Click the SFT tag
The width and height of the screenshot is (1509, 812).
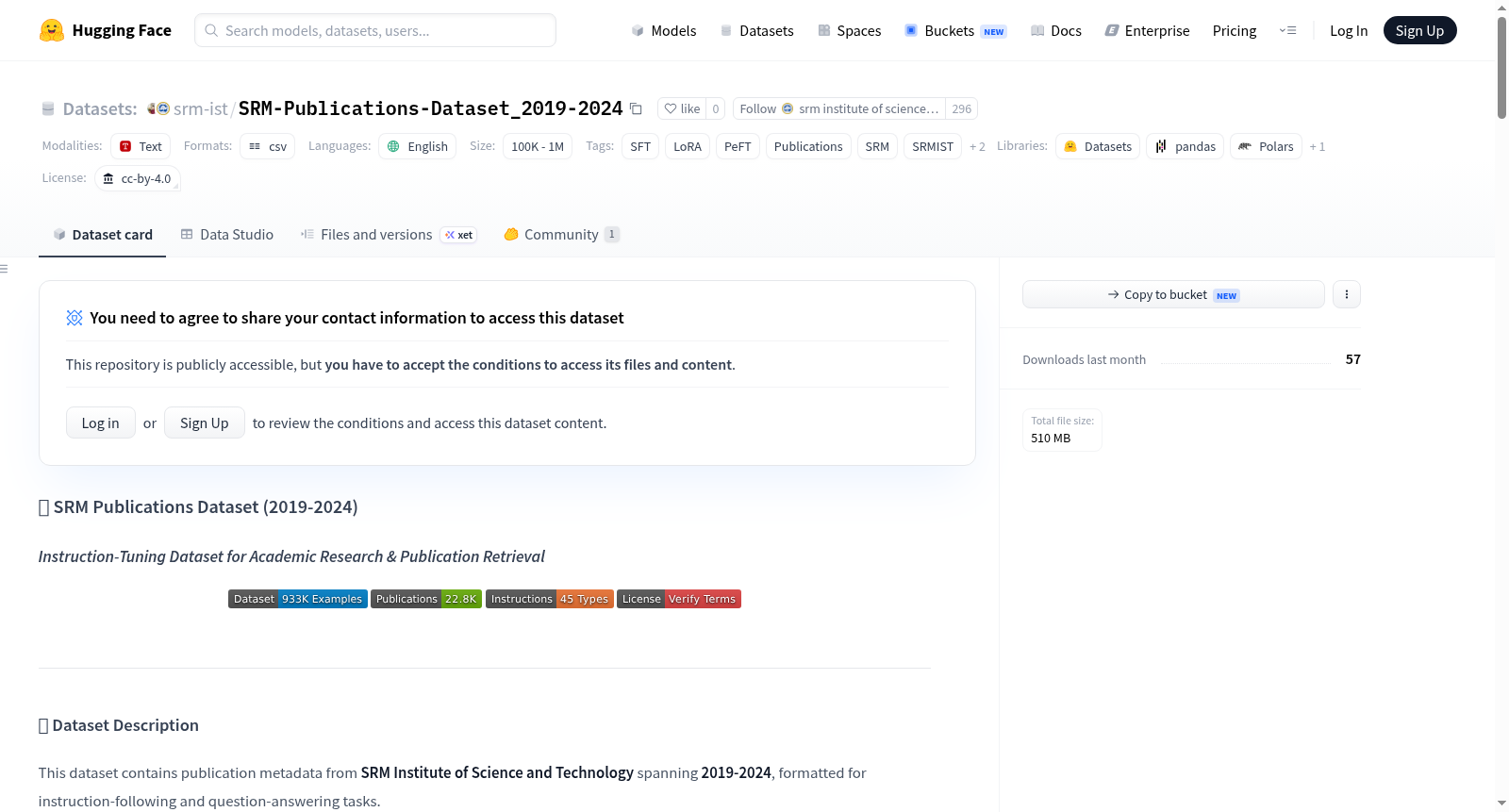[640, 146]
